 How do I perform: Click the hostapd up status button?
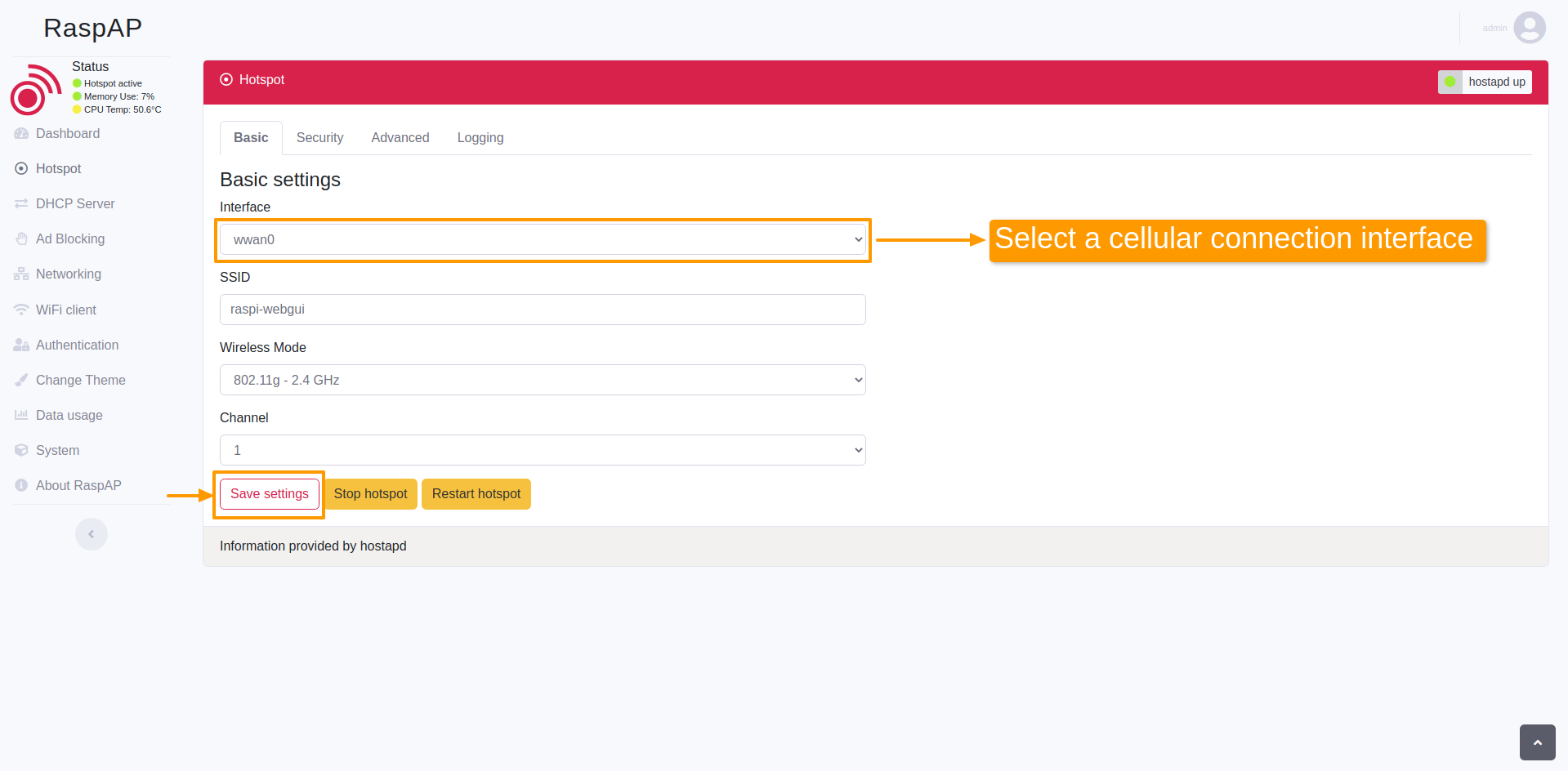click(x=1485, y=82)
